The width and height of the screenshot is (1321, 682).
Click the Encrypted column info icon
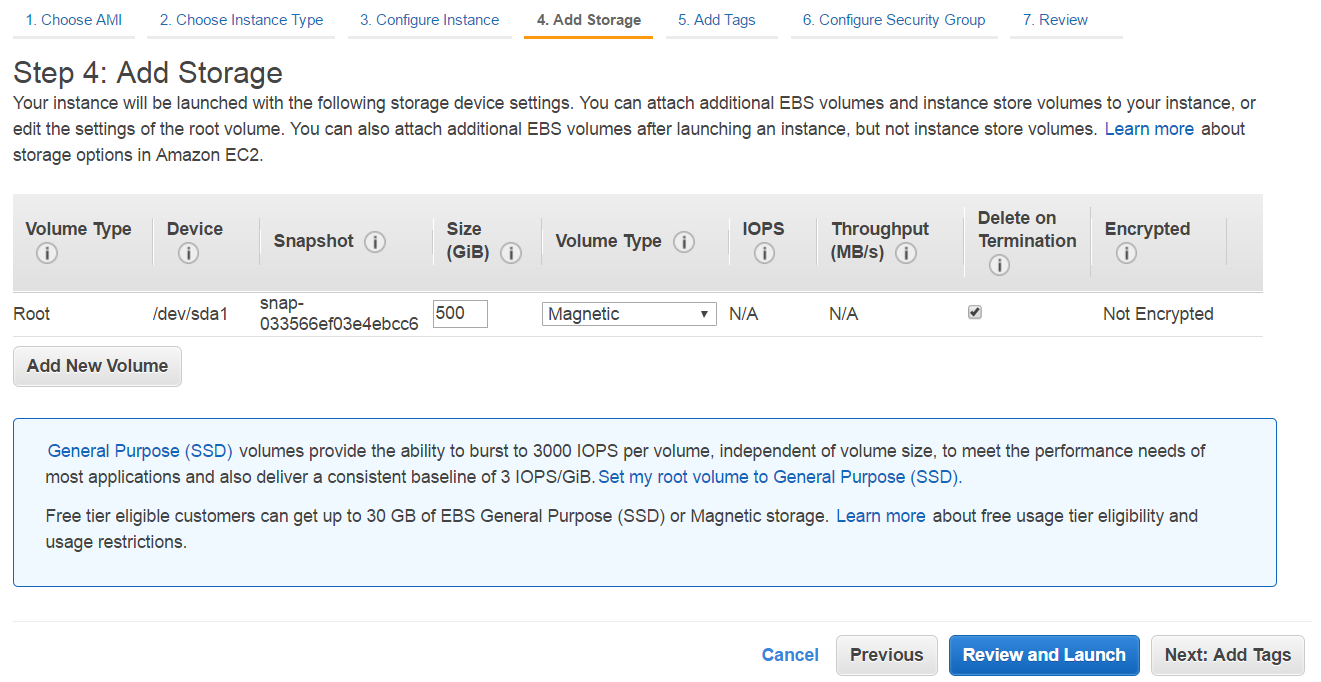pos(1126,253)
